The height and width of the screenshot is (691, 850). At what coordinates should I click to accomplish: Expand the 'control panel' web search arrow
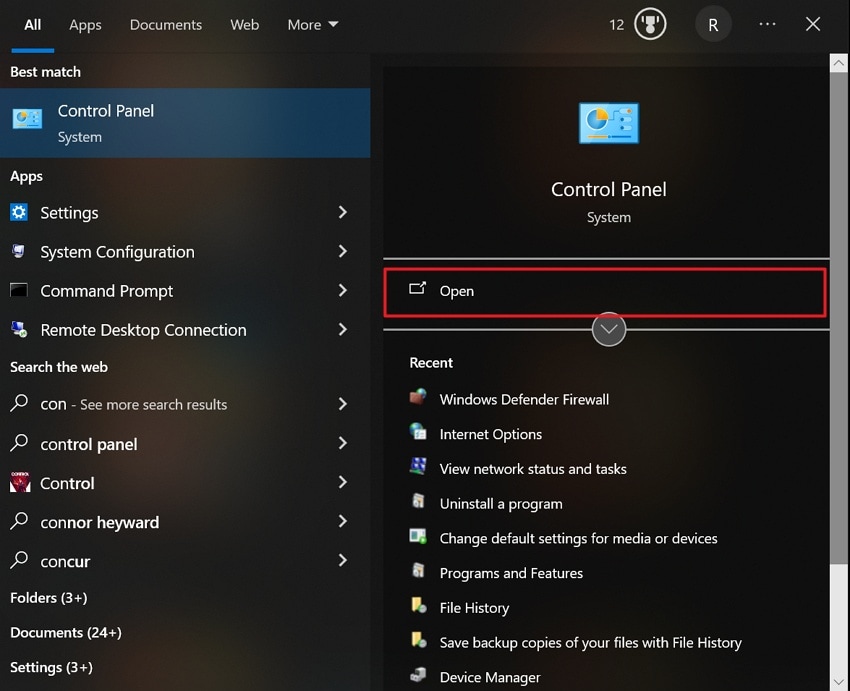pos(343,443)
